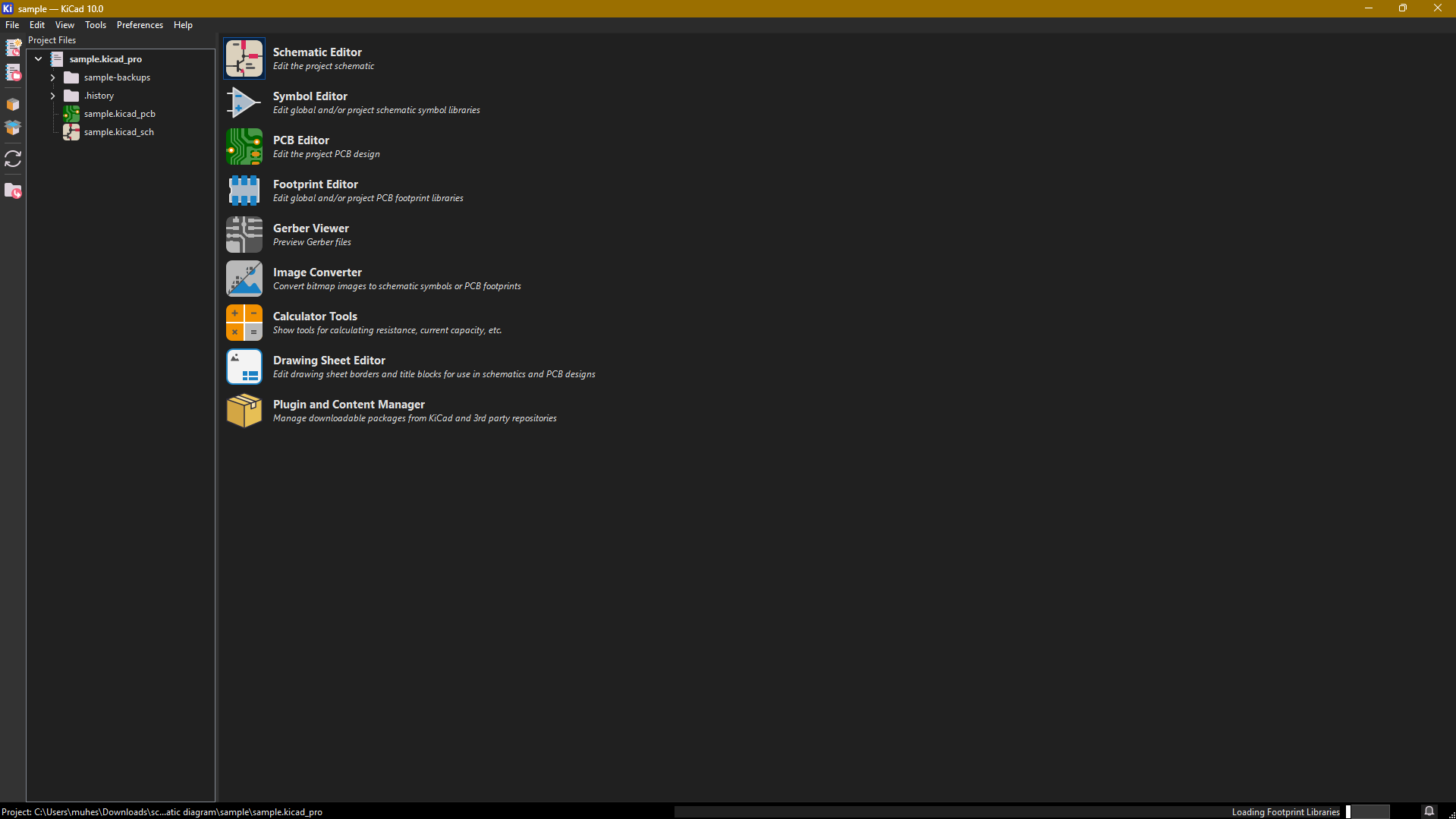The width and height of the screenshot is (1456, 819).
Task: Open the Image Converter icon
Action: [244, 279]
